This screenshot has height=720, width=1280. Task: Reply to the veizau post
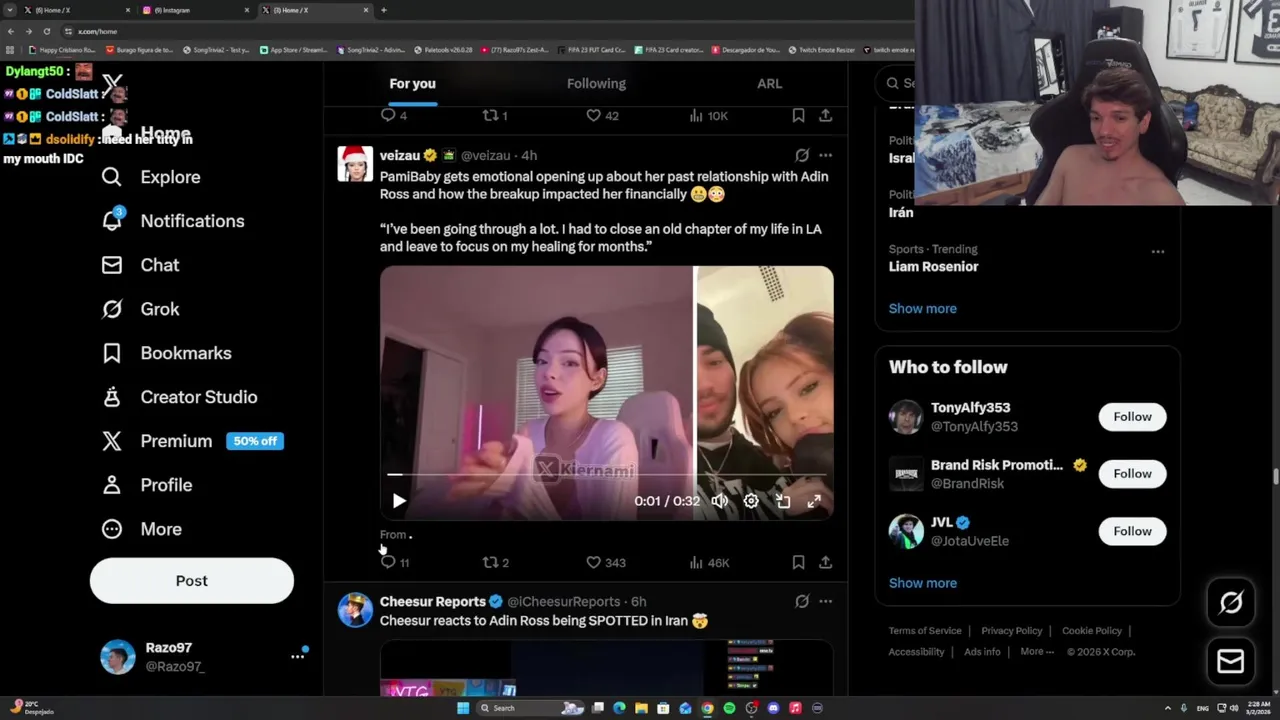point(388,562)
